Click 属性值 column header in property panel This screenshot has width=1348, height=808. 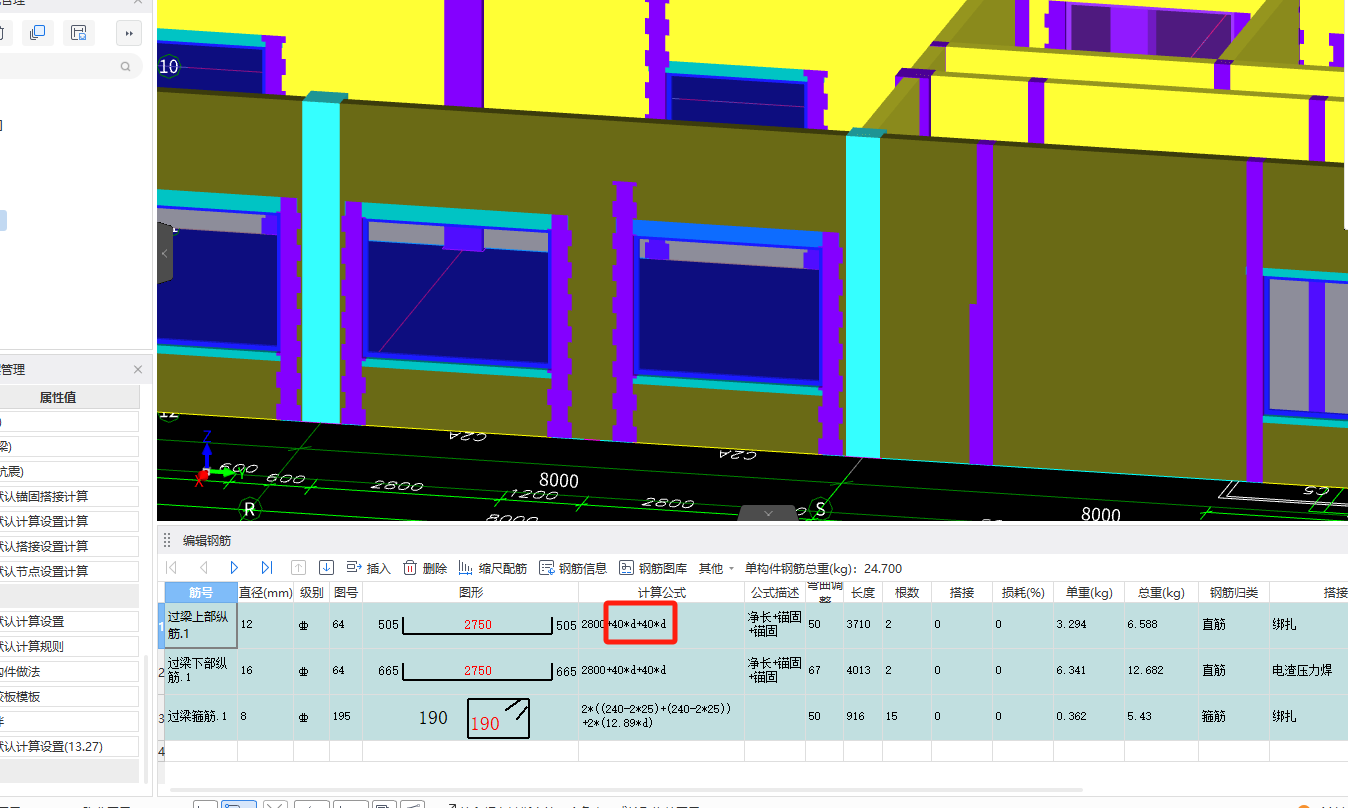58,397
